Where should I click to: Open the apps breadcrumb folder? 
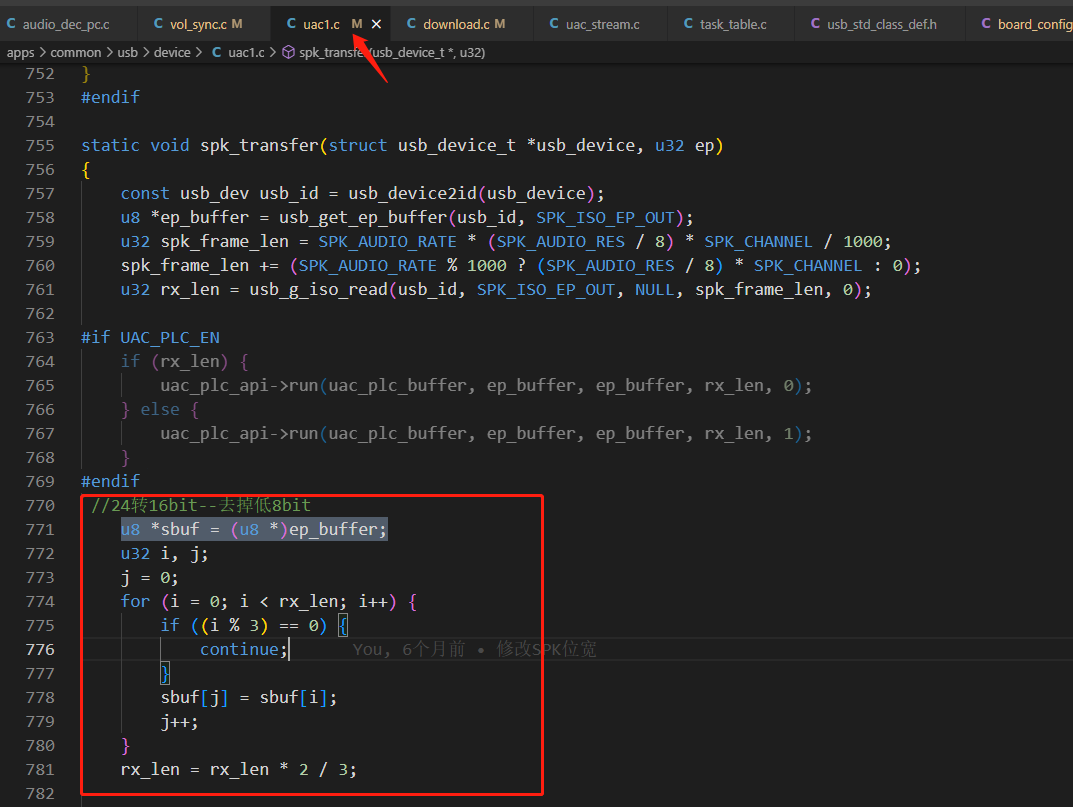click(x=21, y=53)
